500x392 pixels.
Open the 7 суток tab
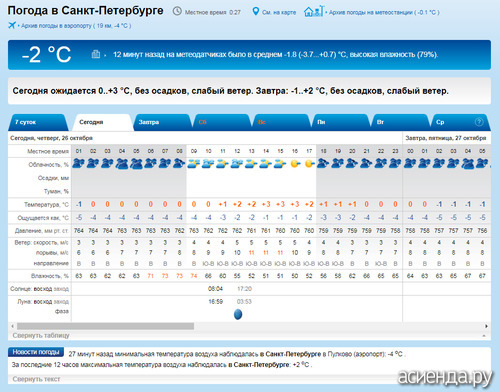coord(37,122)
